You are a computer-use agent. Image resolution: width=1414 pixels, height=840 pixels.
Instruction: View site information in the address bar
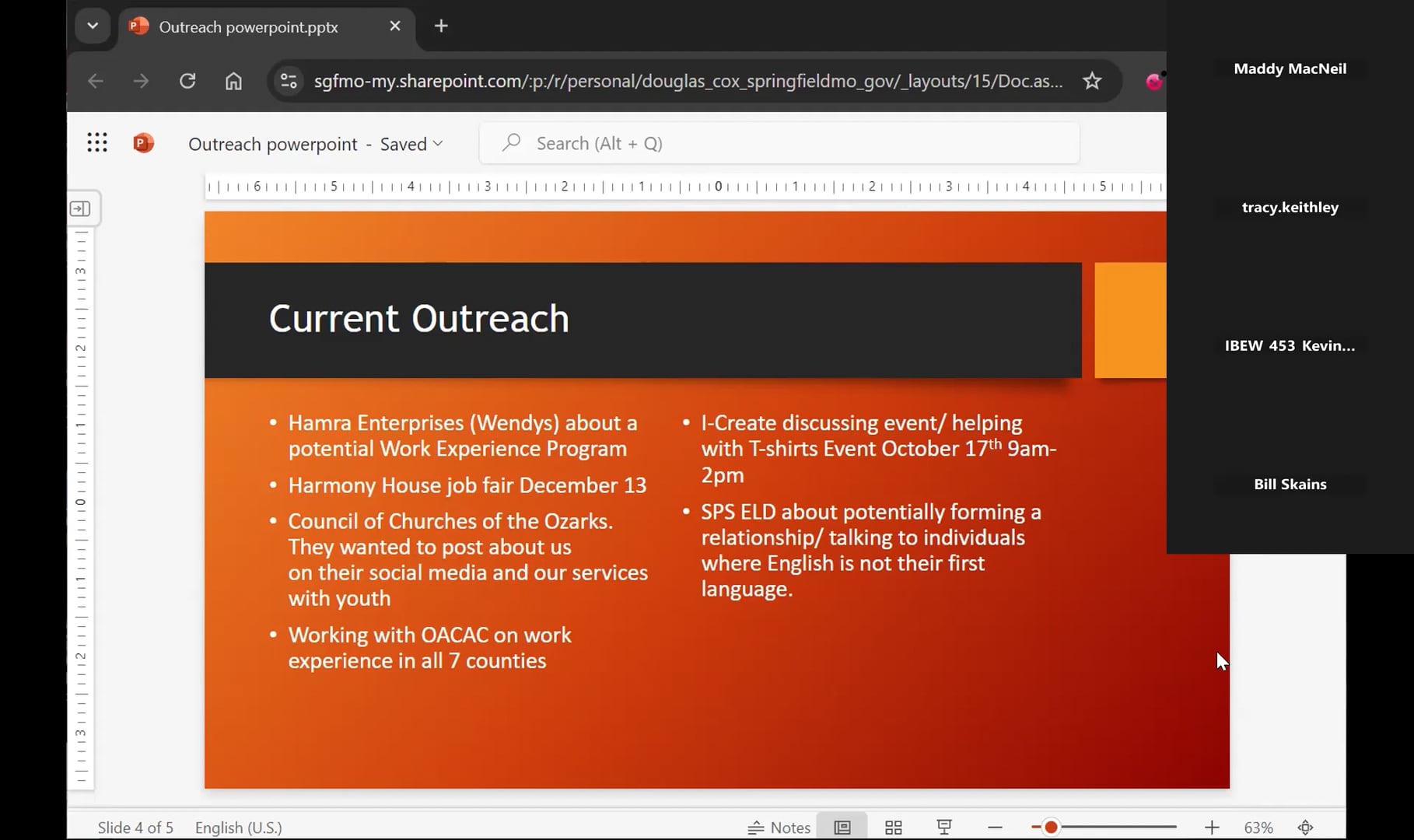[x=289, y=81]
